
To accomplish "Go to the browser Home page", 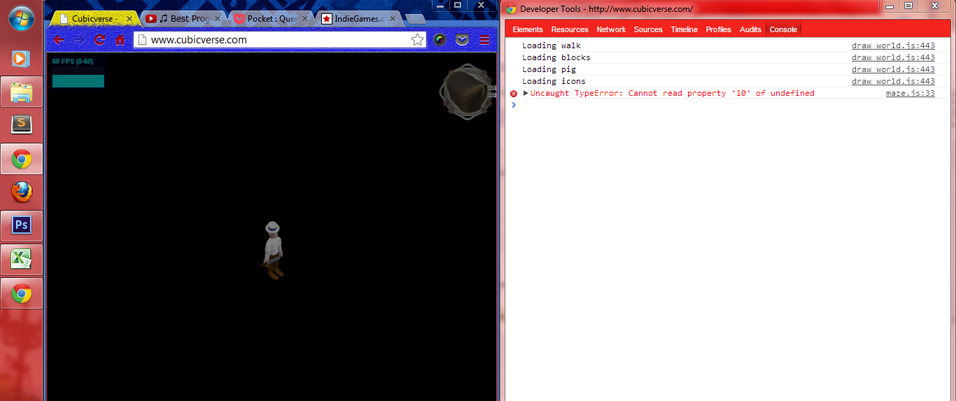I will (x=120, y=40).
